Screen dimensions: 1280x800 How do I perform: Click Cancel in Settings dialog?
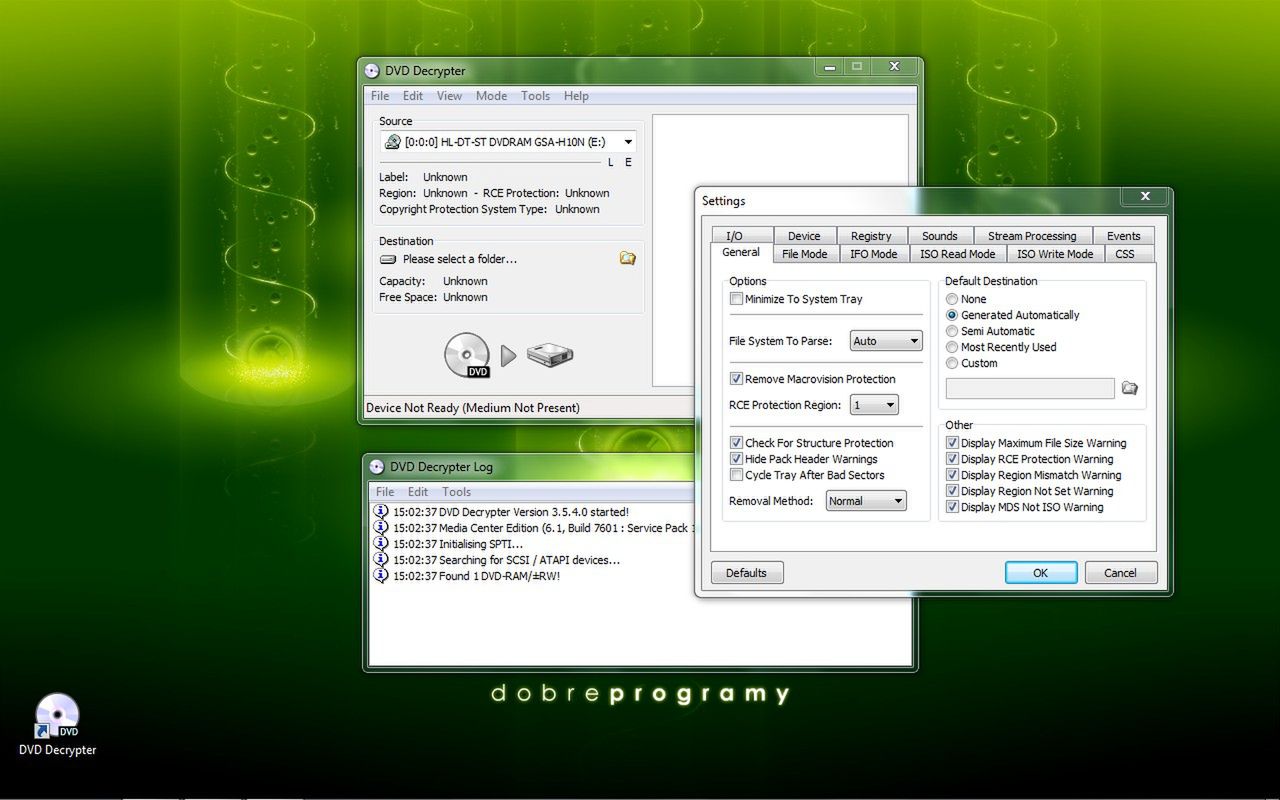point(1120,573)
